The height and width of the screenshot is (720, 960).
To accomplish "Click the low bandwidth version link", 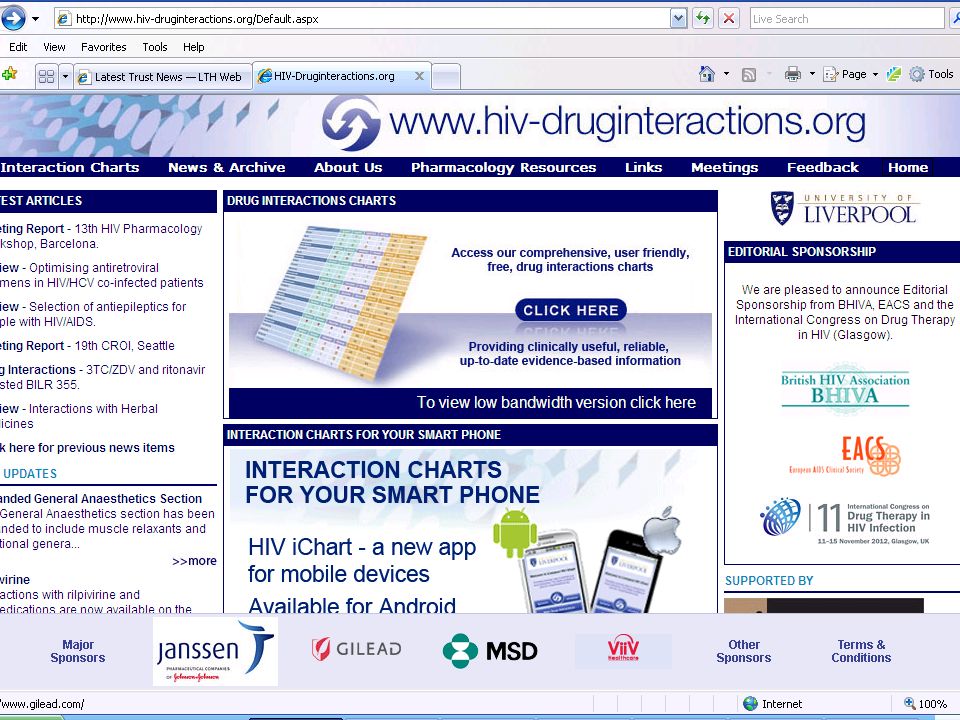I will [556, 402].
